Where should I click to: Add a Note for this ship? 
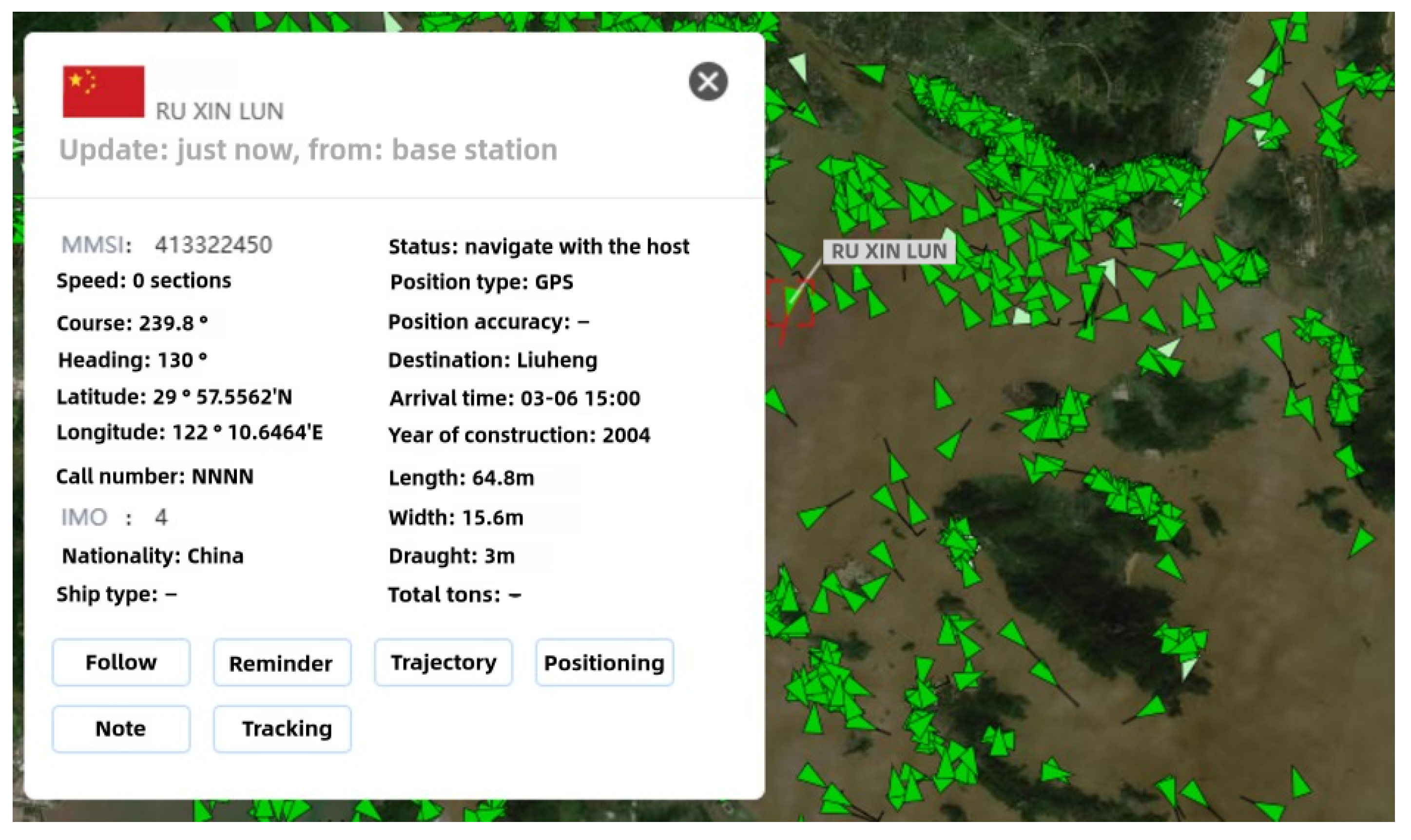121,729
